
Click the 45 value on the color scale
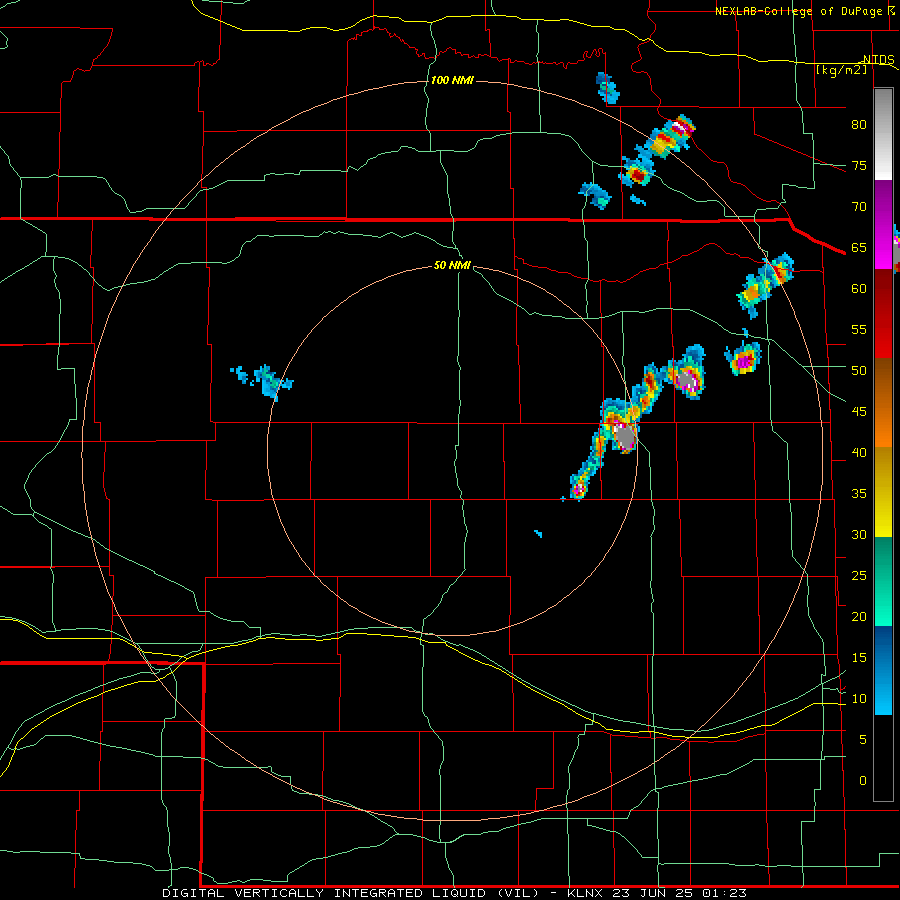pyautogui.click(x=859, y=412)
